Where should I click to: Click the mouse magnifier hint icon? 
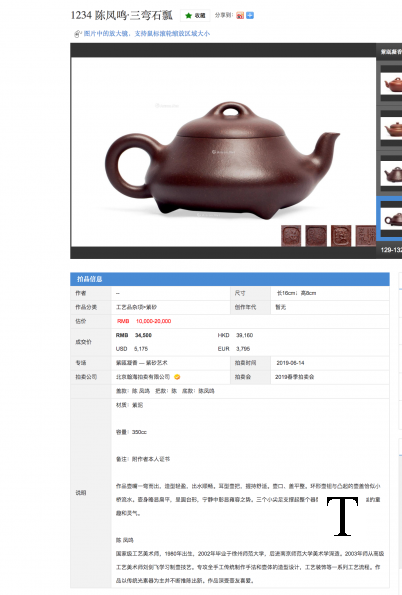[x=77, y=34]
